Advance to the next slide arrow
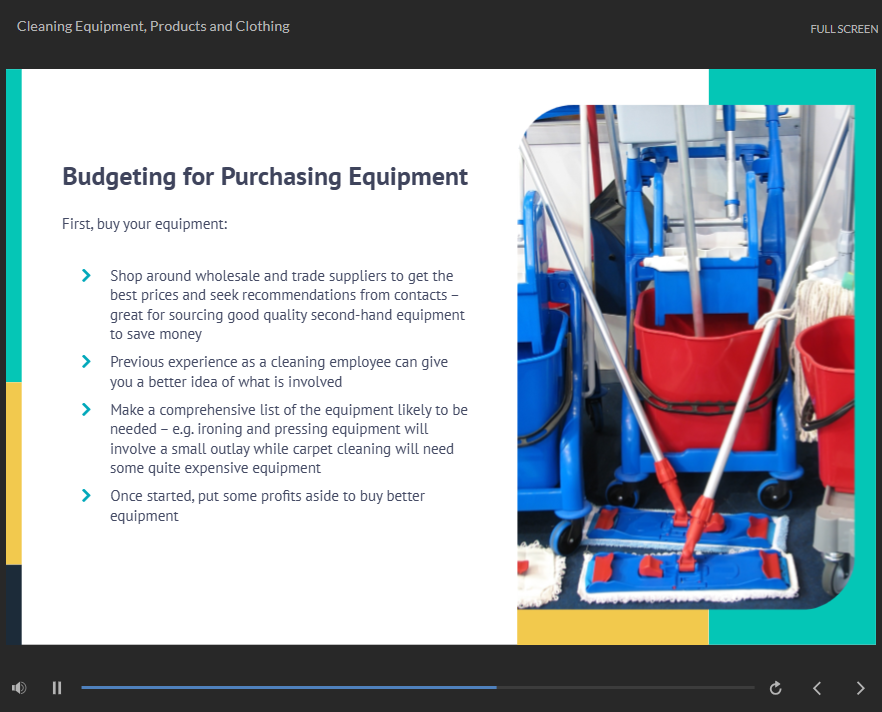This screenshot has height=712, width=882. [860, 688]
